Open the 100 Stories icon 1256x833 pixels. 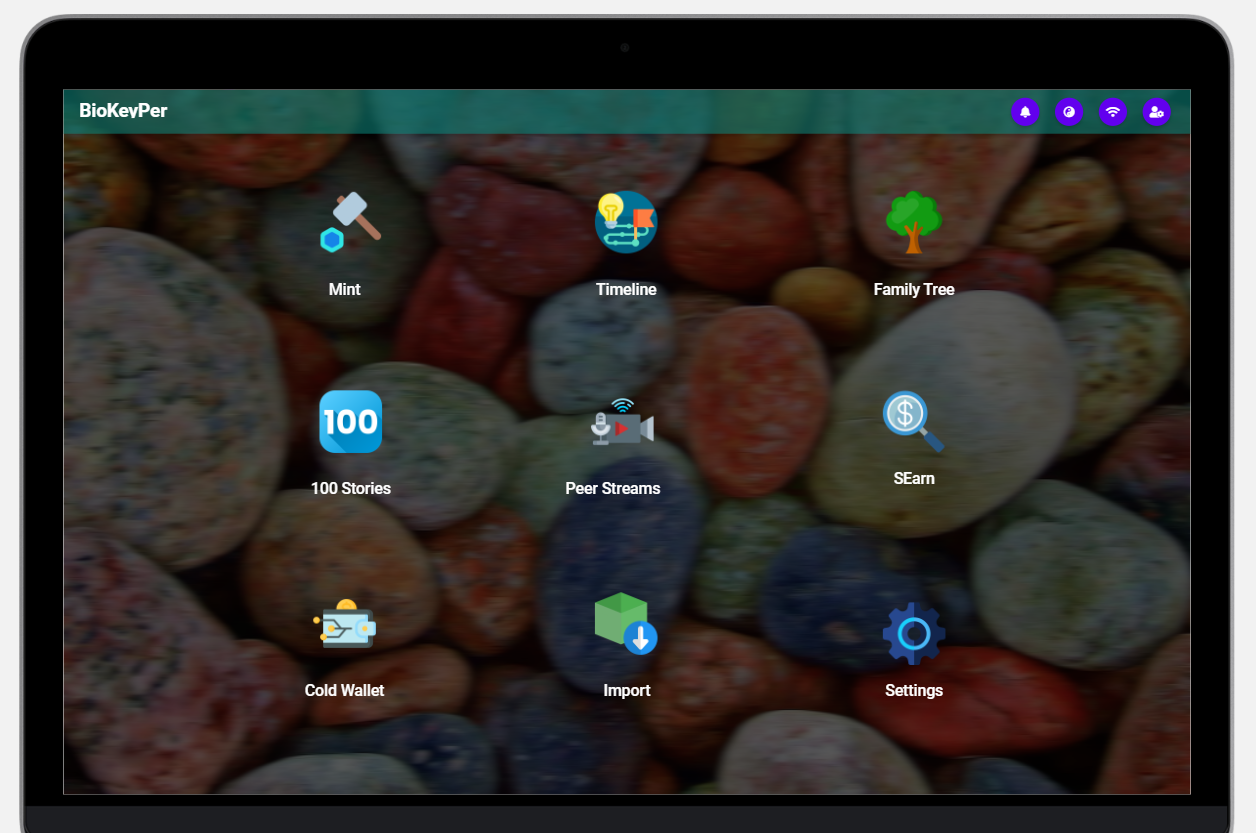tap(350, 421)
